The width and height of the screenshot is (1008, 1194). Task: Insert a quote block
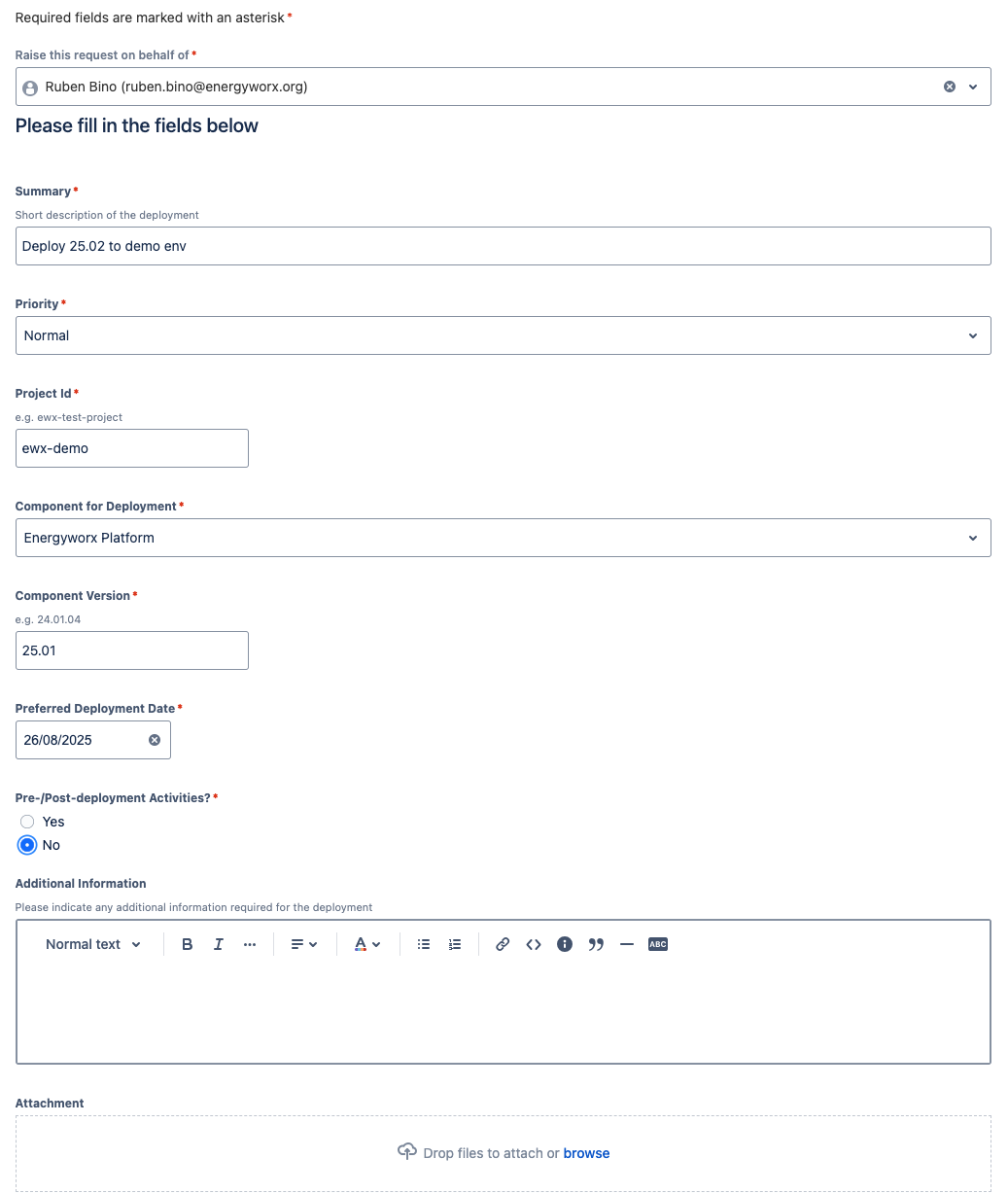pyautogui.click(x=596, y=944)
